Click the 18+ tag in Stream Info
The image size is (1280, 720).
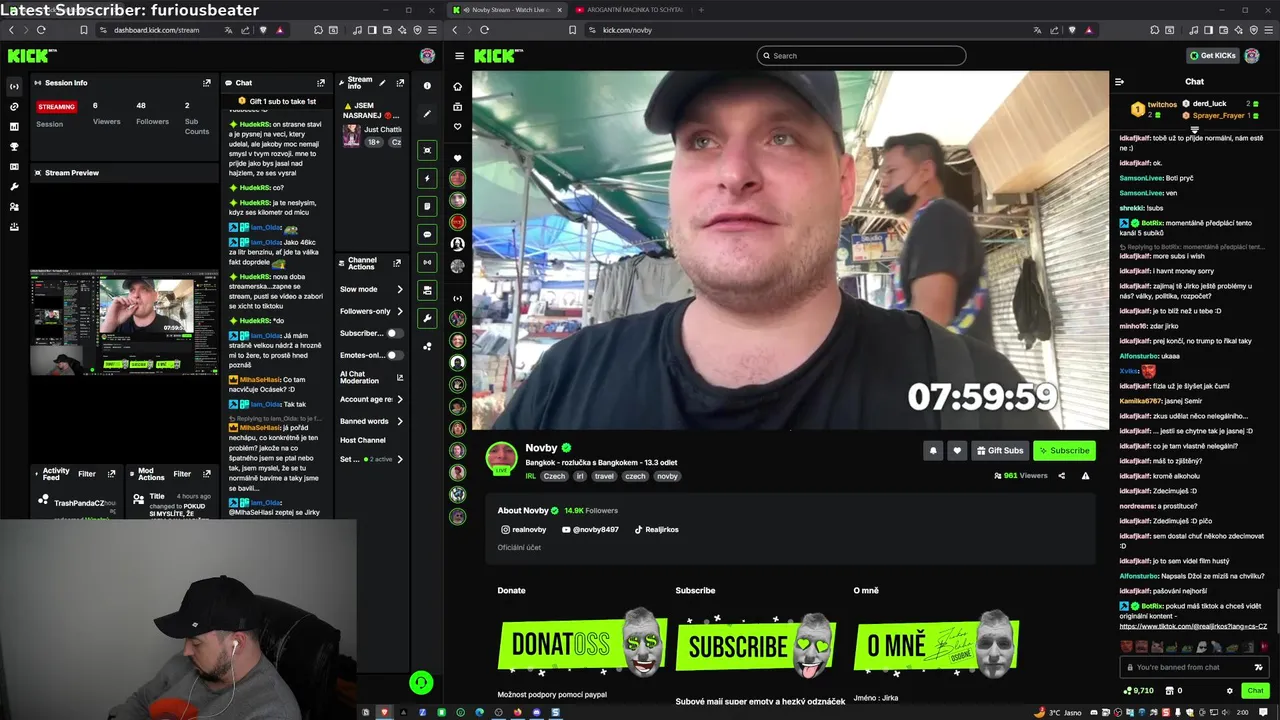374,142
